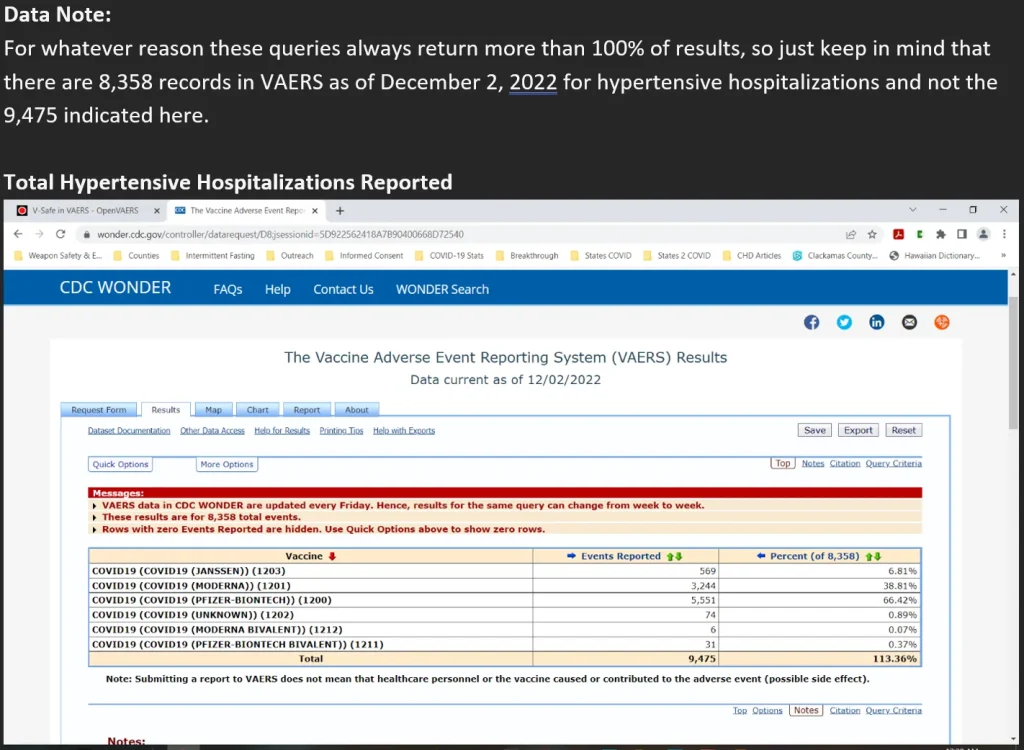Open the browser extensions puzzle icon
The width and height of the screenshot is (1024, 750).
(x=940, y=234)
